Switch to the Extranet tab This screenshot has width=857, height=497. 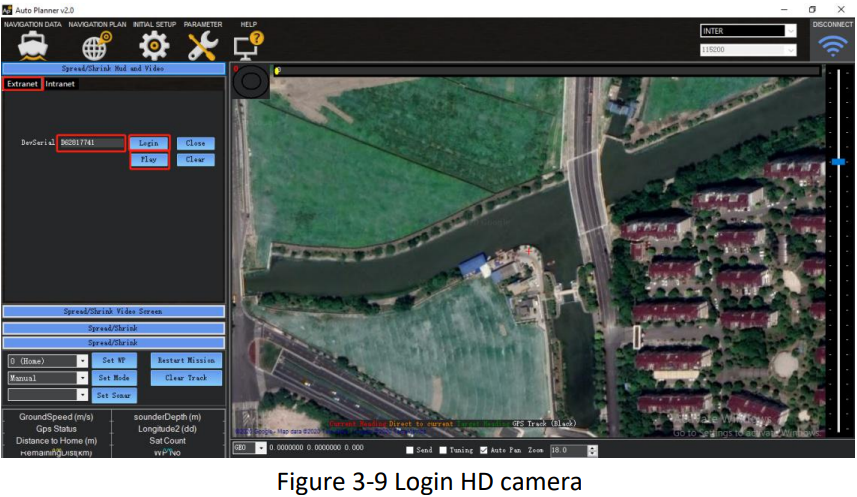tap(22, 84)
